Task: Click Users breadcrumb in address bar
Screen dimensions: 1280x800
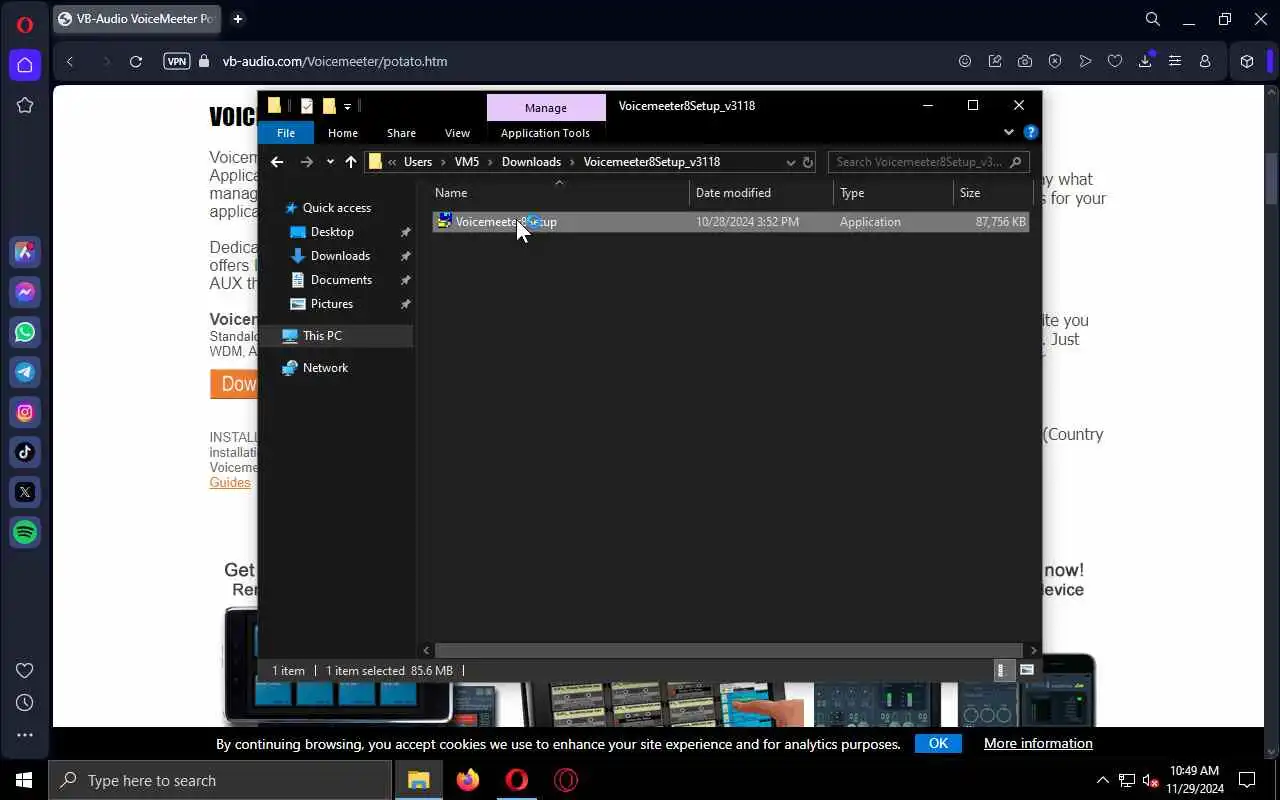Action: 418,162
